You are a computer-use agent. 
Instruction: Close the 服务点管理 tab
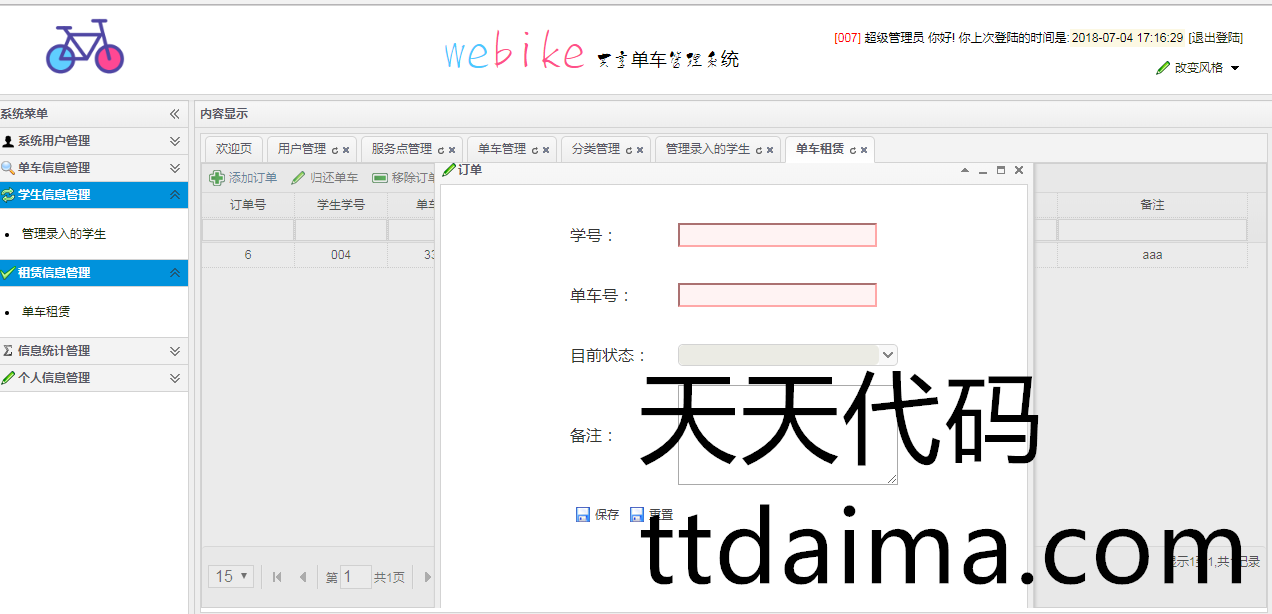(x=452, y=150)
